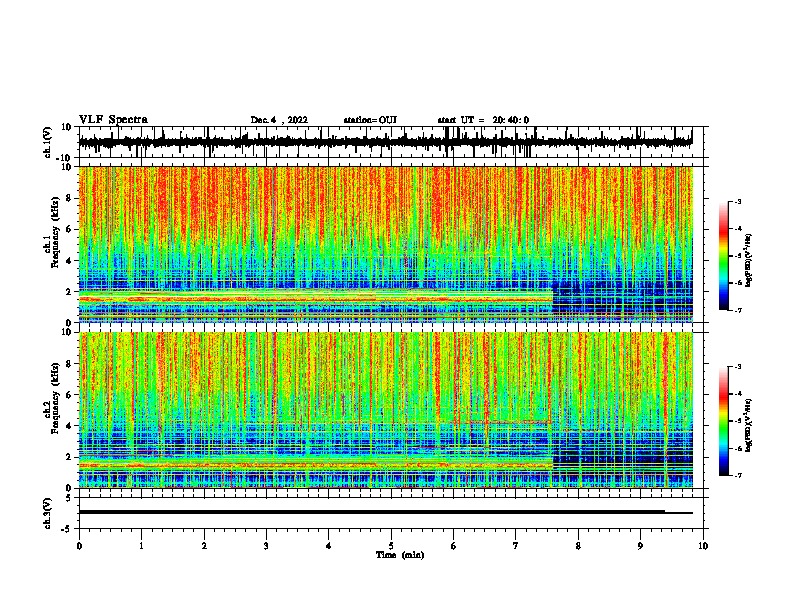
Task: Click the "10" tick on the time axis
Action: click(x=703, y=546)
